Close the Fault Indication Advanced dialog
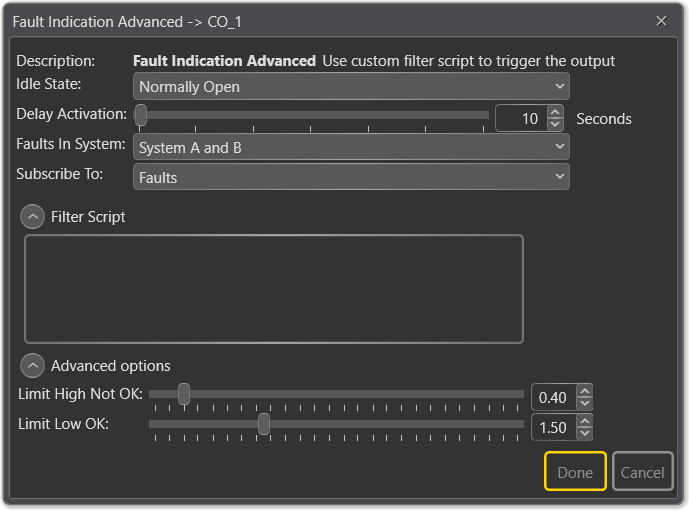 pos(661,21)
